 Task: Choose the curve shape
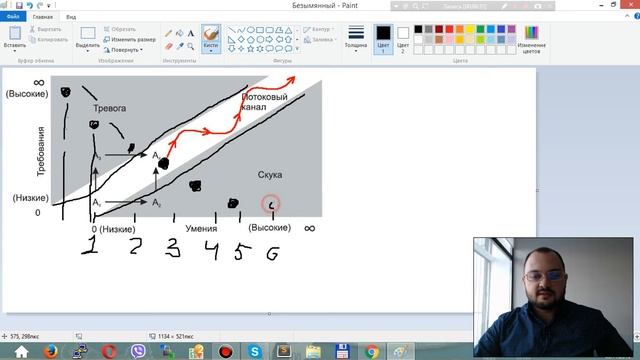241,30
